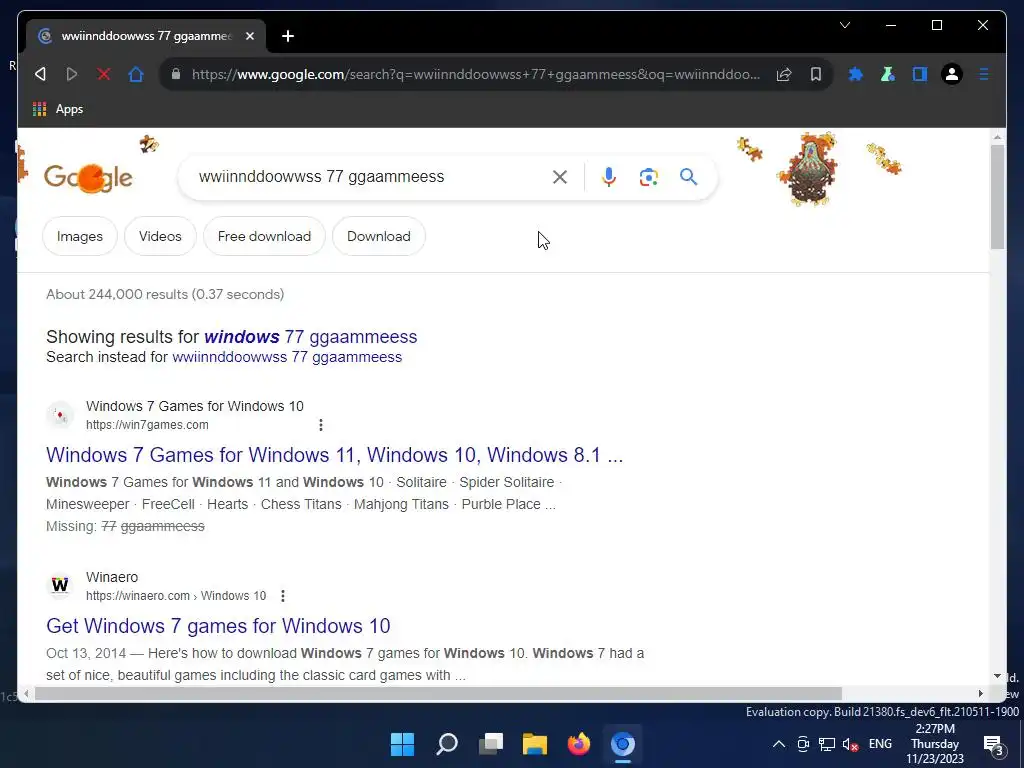Open corrected results for windows 77 ggaammeess
The width and height of the screenshot is (1024, 768).
(310, 337)
